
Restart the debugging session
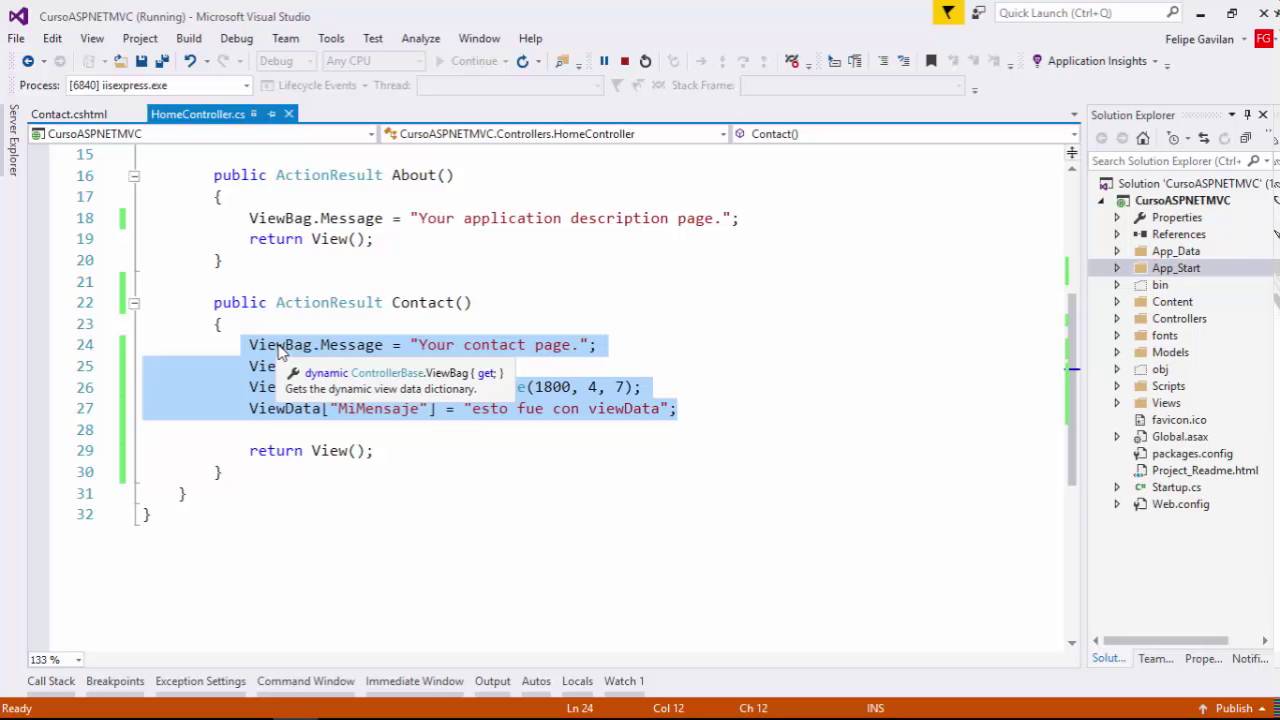pos(646,61)
